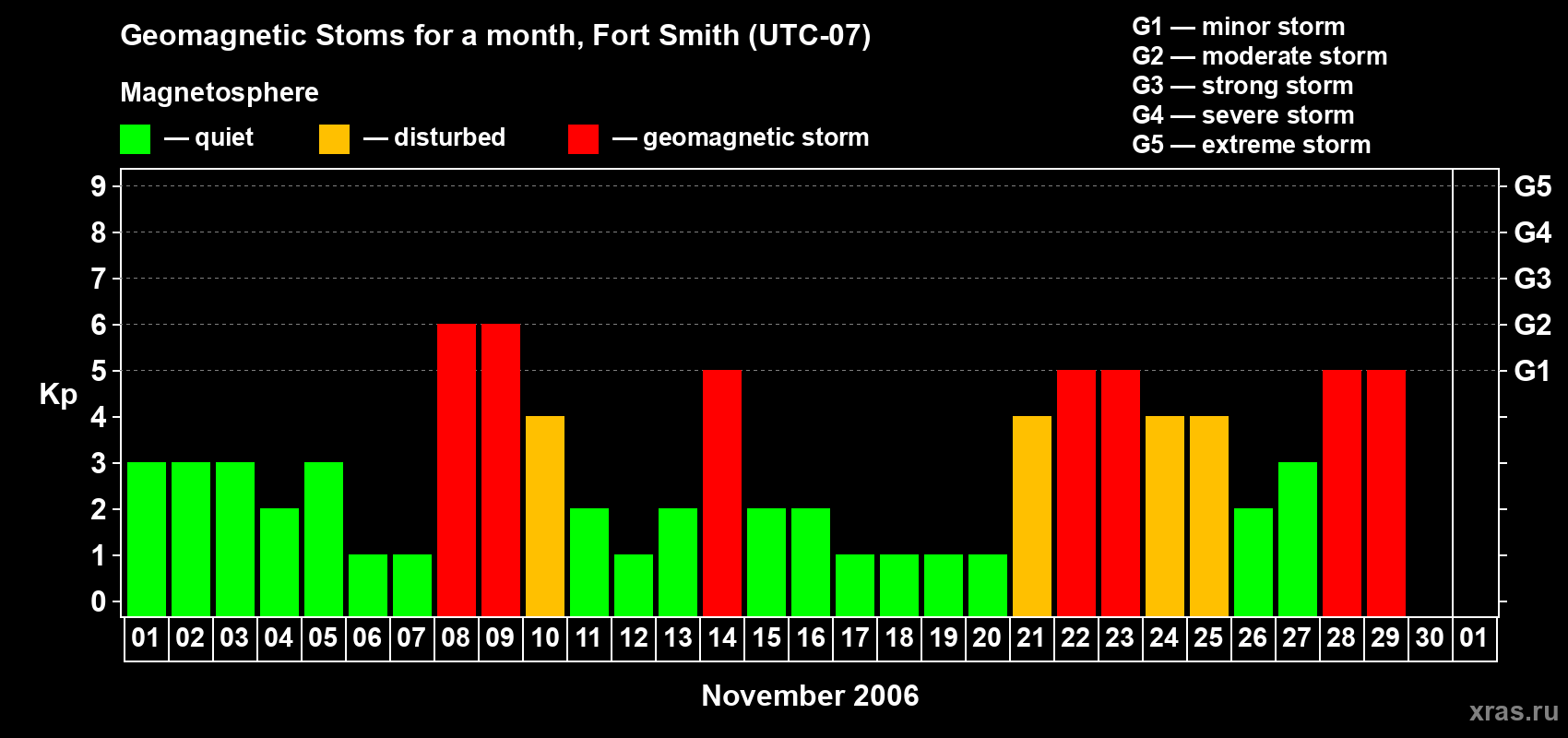
Task: Select the red bar for day 29
Action: click(1386, 493)
